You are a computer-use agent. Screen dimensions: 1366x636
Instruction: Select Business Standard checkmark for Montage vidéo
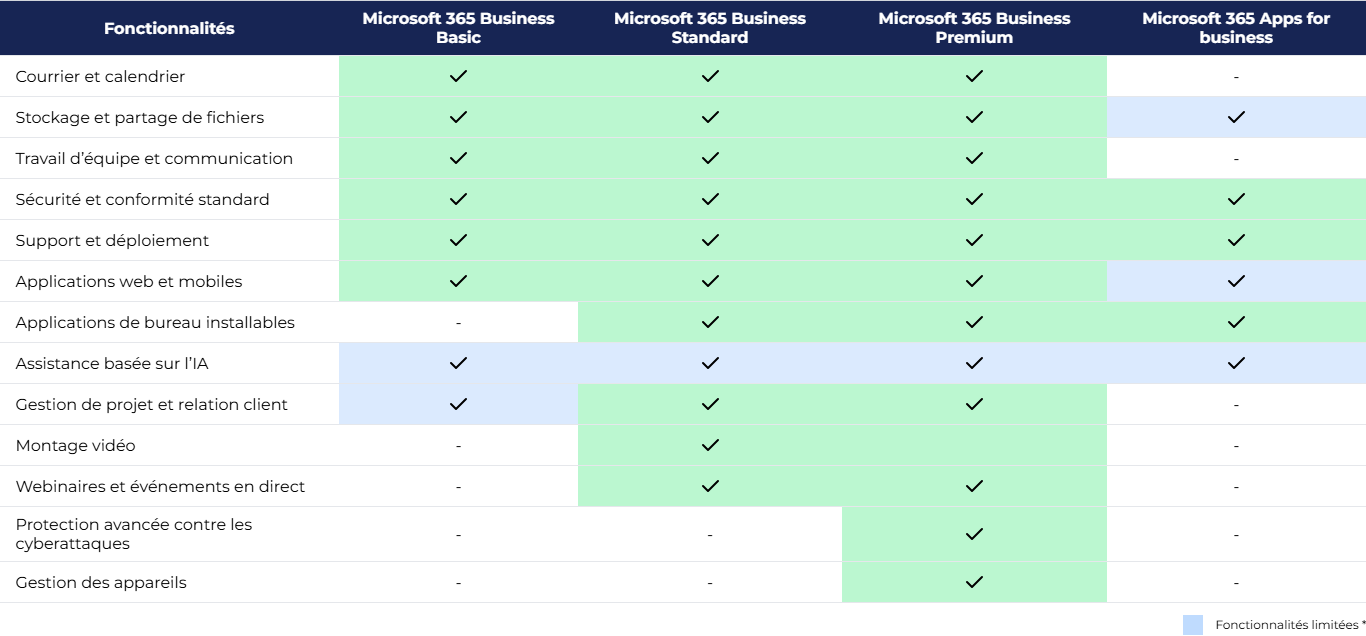click(x=710, y=445)
